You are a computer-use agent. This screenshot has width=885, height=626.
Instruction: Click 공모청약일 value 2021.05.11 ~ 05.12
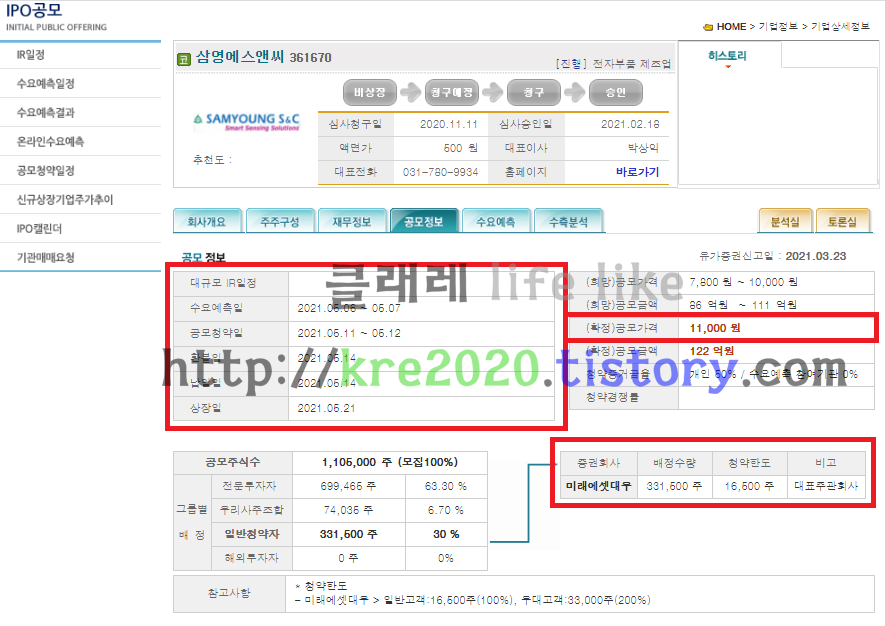click(349, 334)
